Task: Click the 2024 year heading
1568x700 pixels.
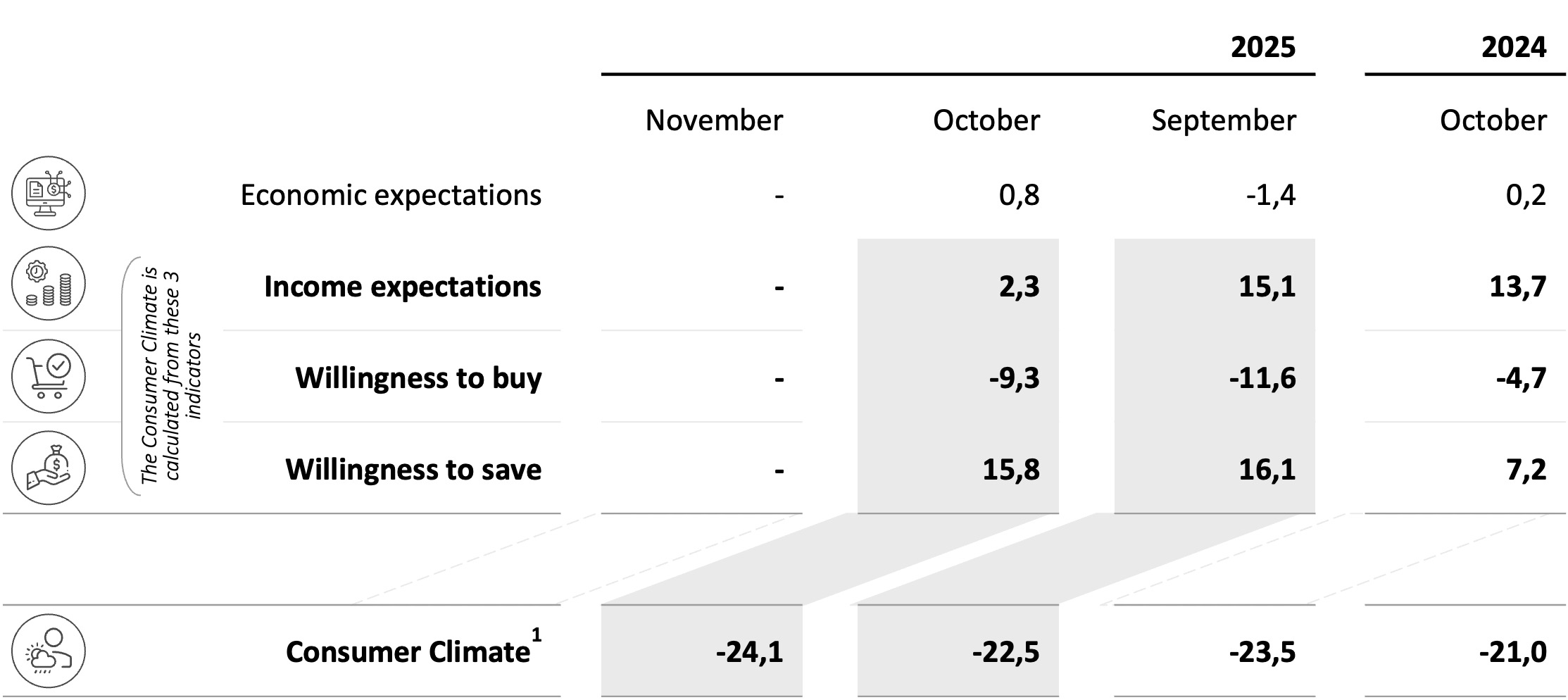Action: pyautogui.click(x=1513, y=47)
